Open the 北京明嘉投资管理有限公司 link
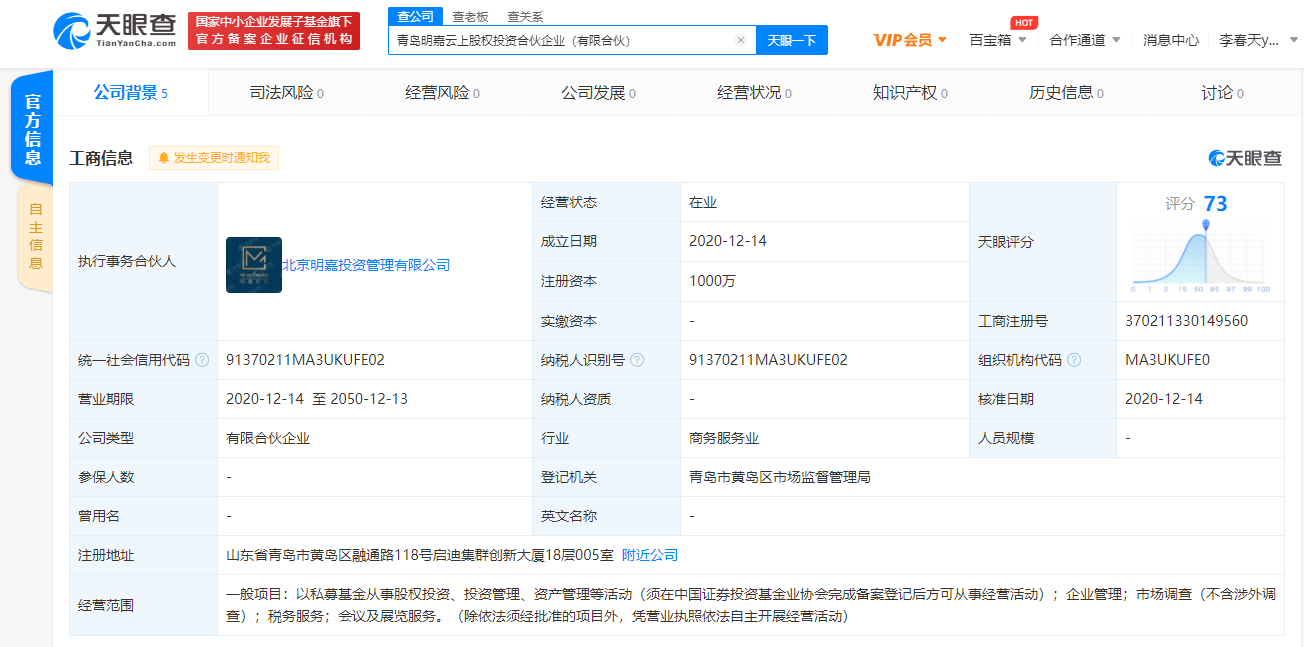The image size is (1304, 647). (366, 265)
